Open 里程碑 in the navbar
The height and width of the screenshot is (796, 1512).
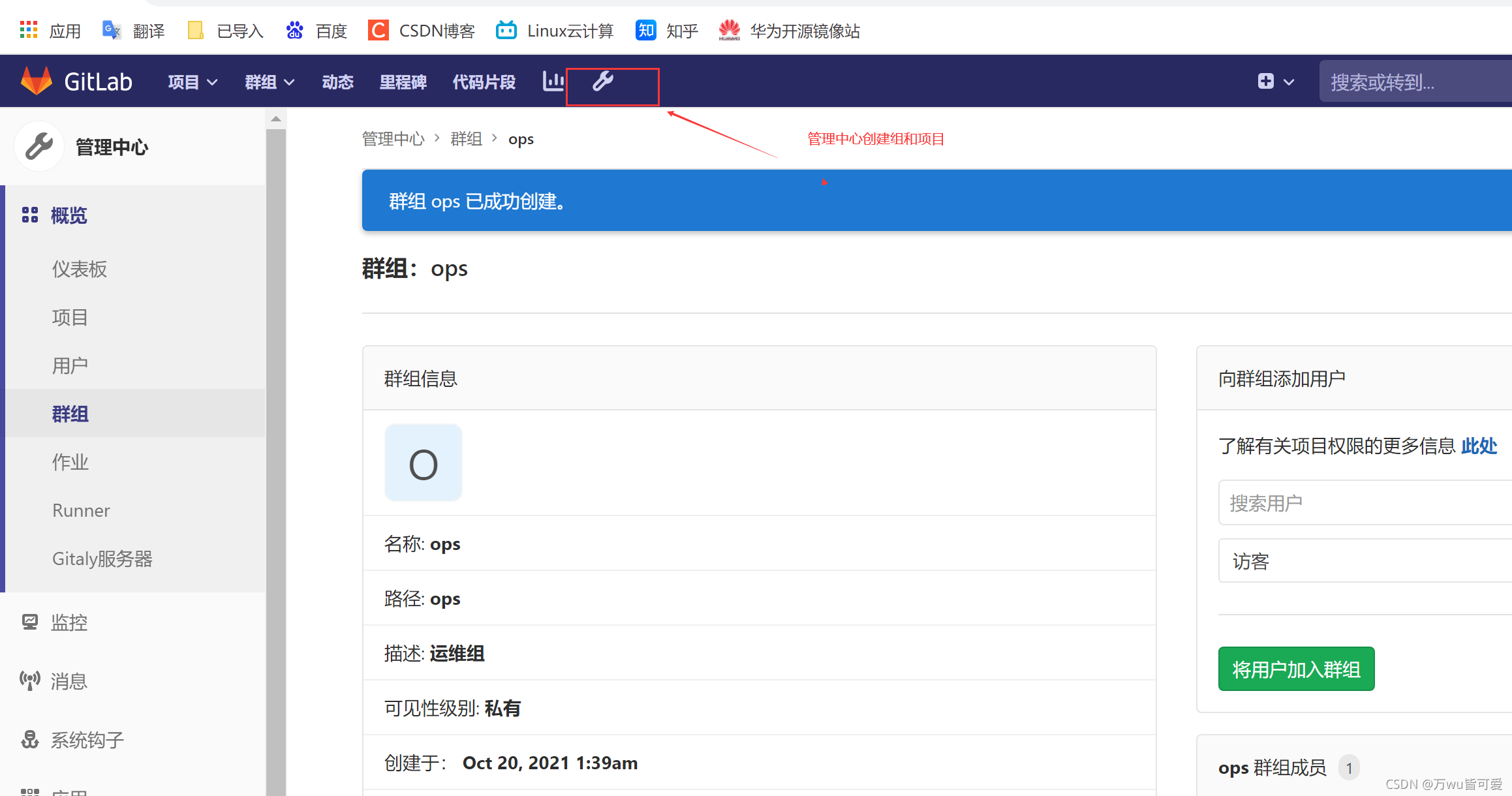point(403,82)
